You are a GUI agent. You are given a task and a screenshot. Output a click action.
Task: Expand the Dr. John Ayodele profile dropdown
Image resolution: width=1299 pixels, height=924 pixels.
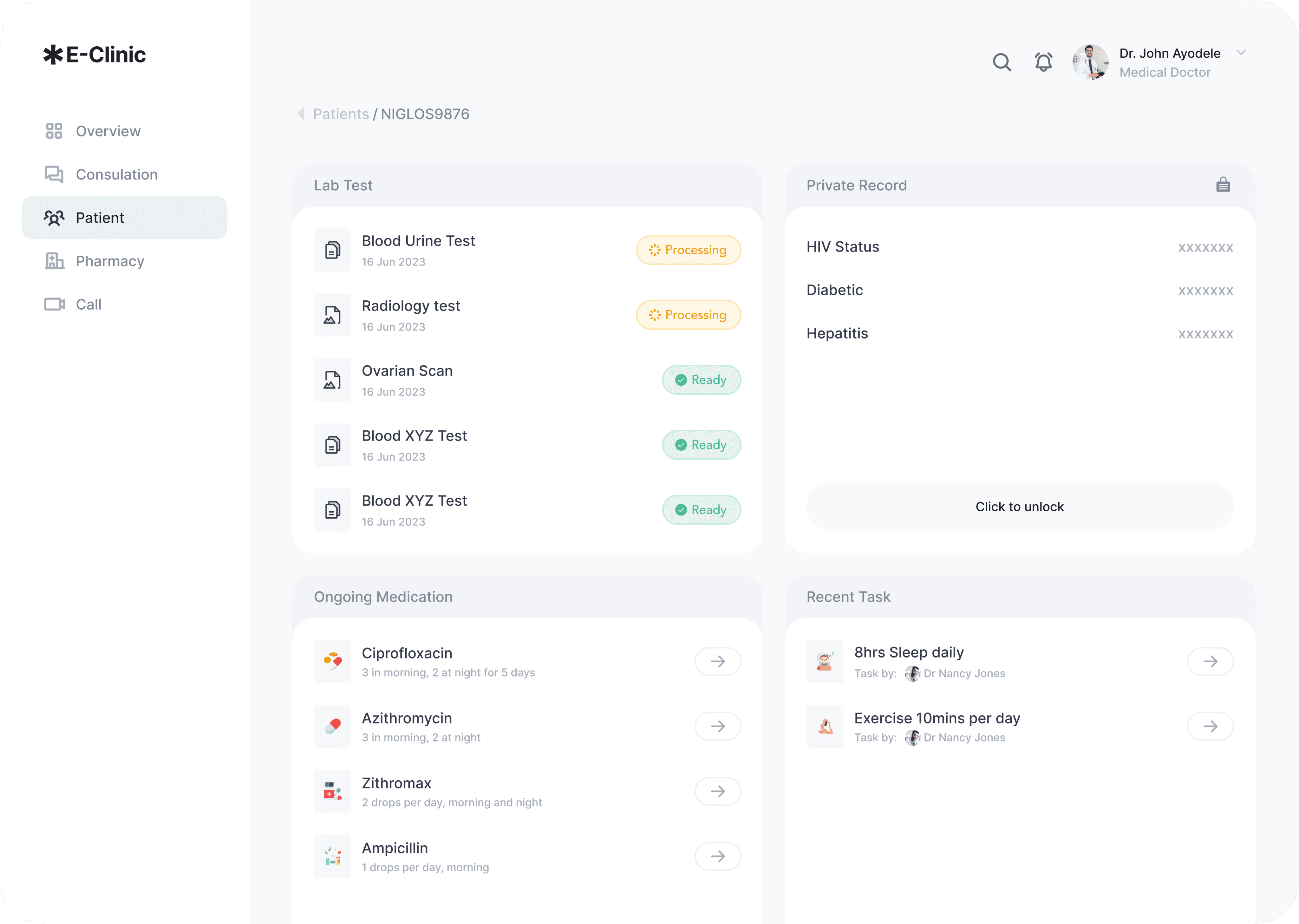1241,53
